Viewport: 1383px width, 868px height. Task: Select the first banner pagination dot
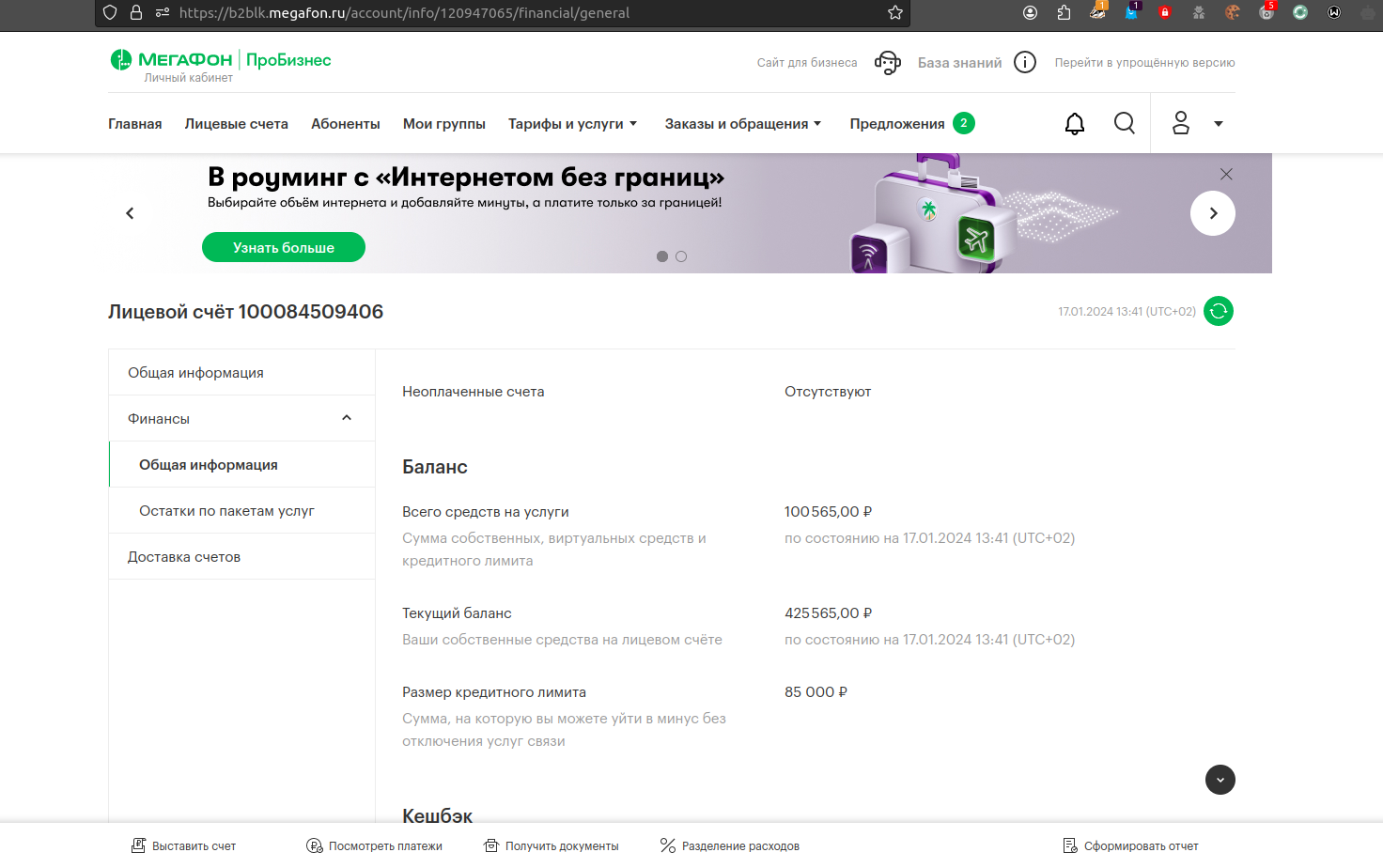coord(662,256)
